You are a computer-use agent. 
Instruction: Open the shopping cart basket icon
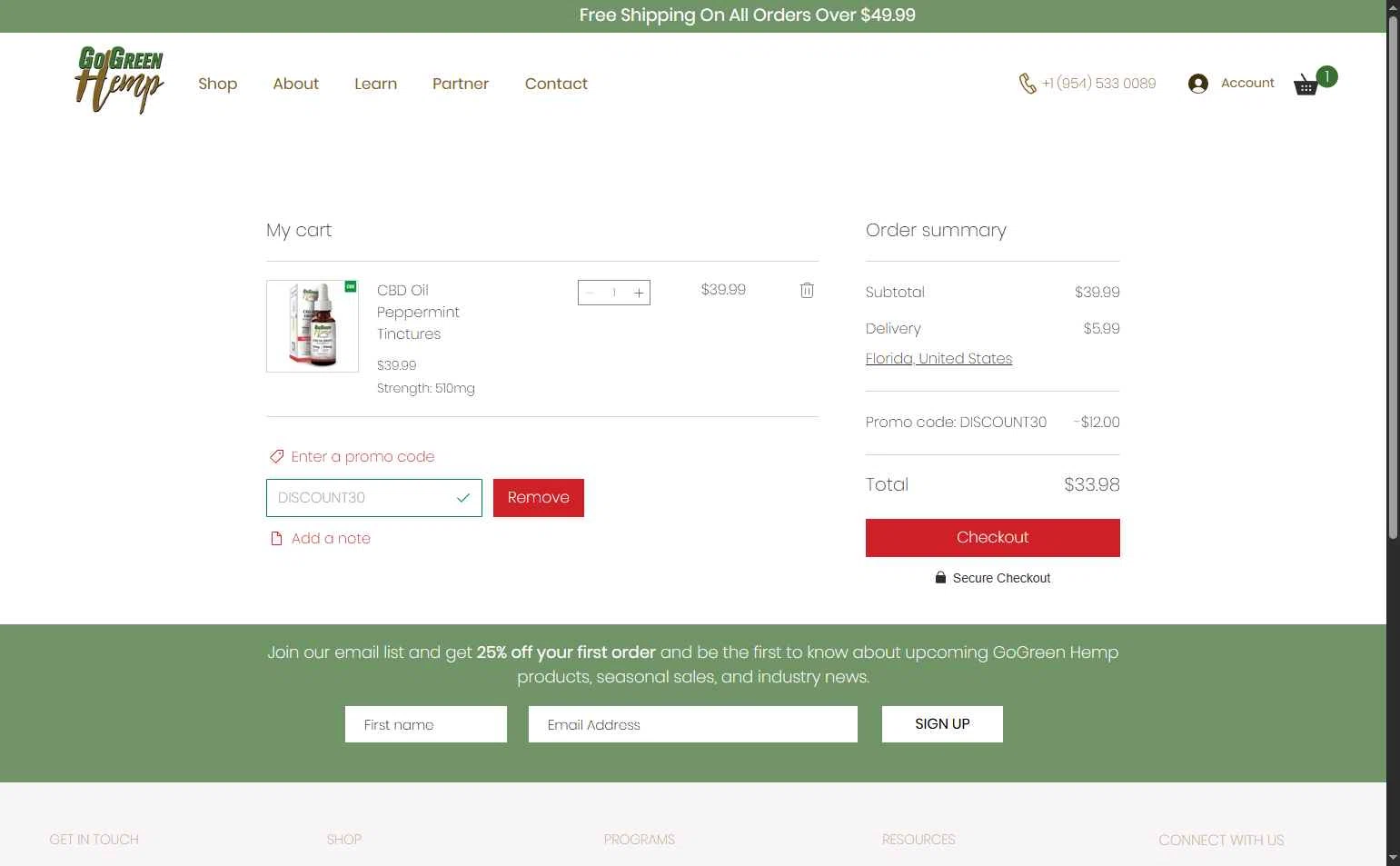point(1306,85)
